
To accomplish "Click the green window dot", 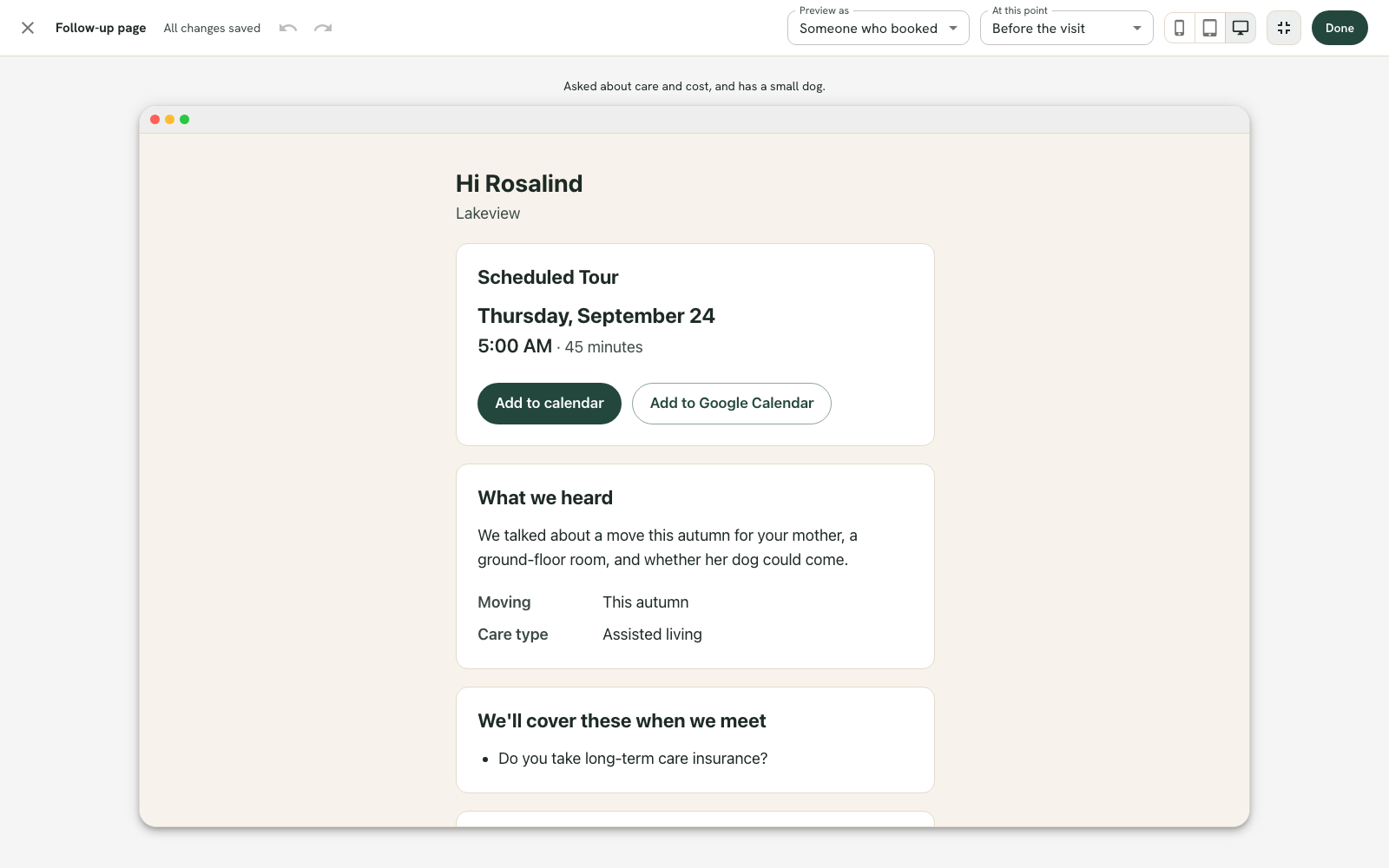I will (185, 120).
